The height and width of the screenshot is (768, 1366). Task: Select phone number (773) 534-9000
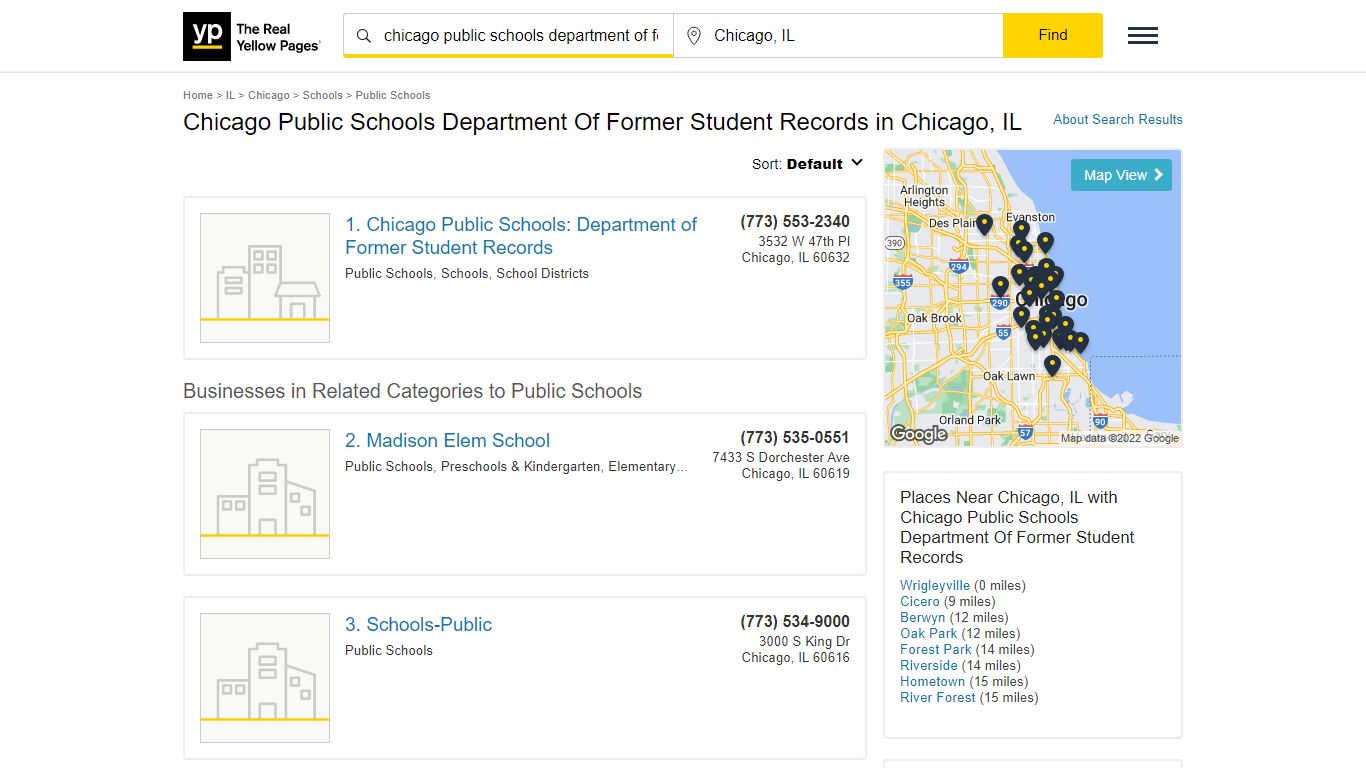[795, 622]
